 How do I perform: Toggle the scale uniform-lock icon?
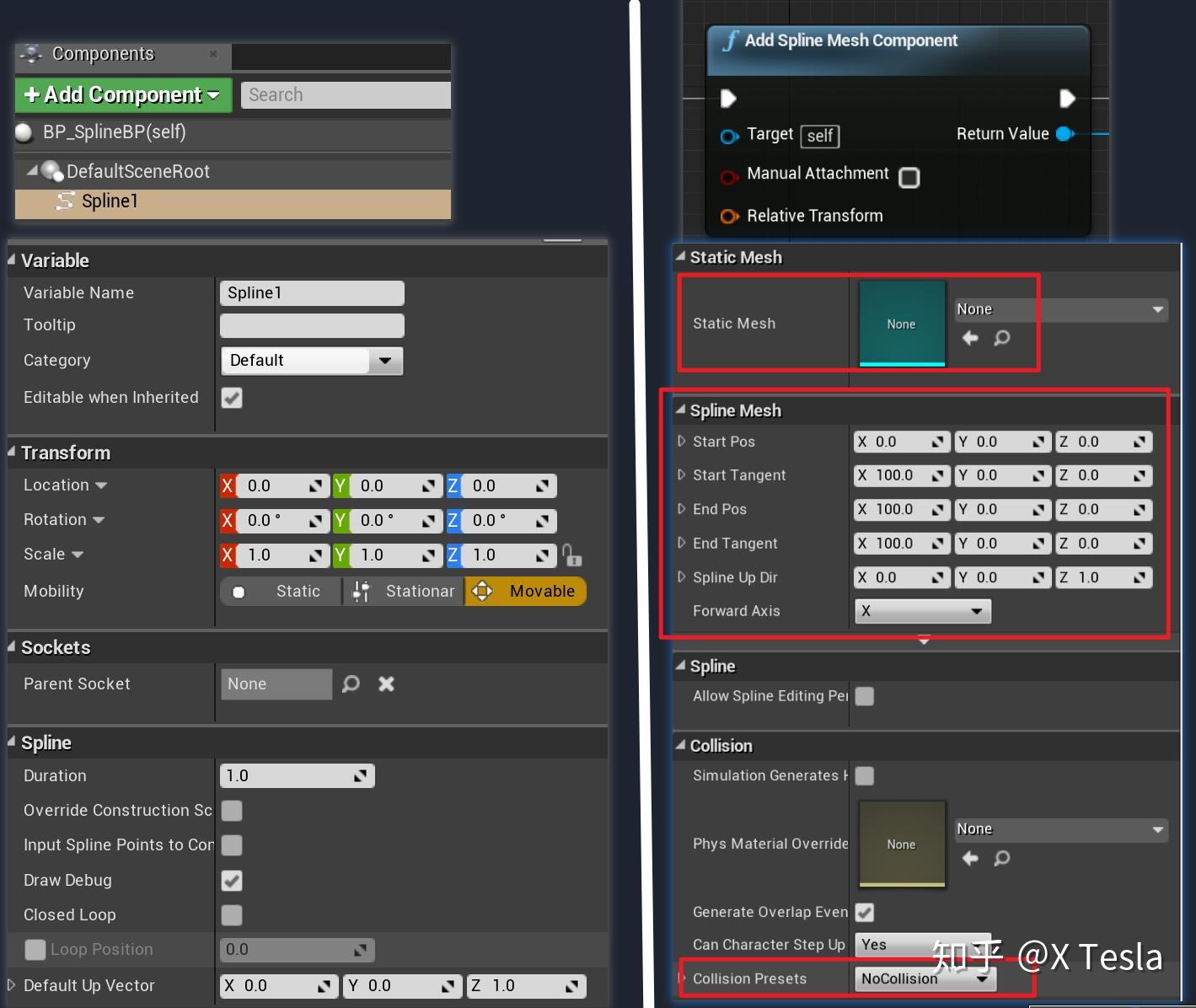pos(572,555)
